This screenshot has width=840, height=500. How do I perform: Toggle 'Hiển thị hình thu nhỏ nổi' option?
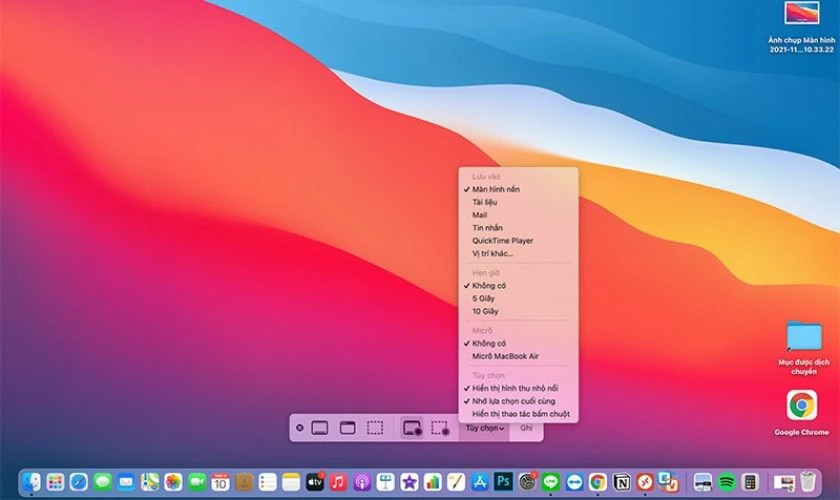516,388
